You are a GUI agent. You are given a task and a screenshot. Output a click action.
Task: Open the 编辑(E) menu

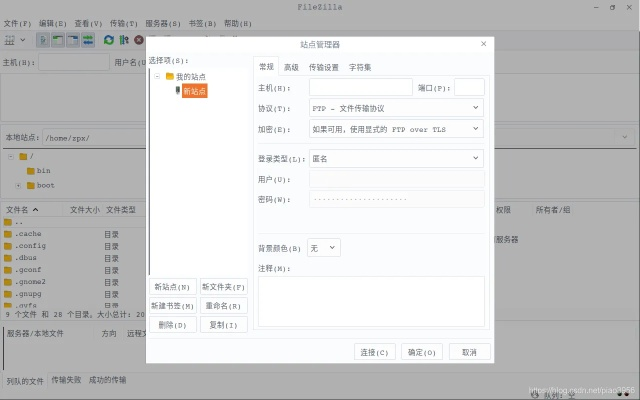click(53, 24)
